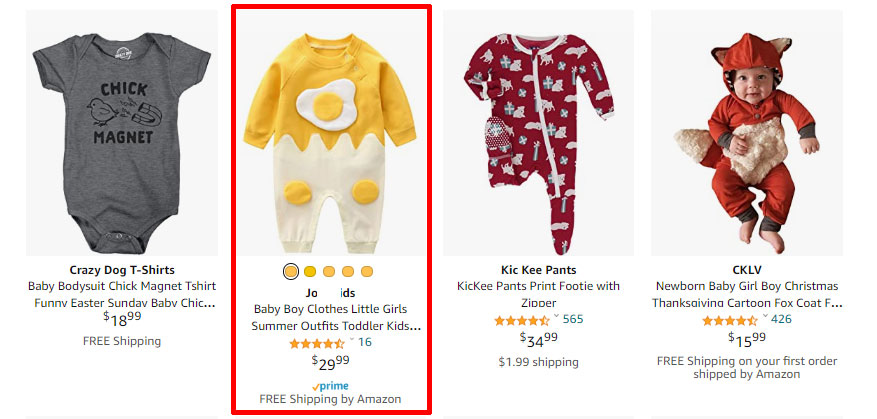
Task: Click the Prime badge icon
Action: pyautogui.click(x=330, y=385)
